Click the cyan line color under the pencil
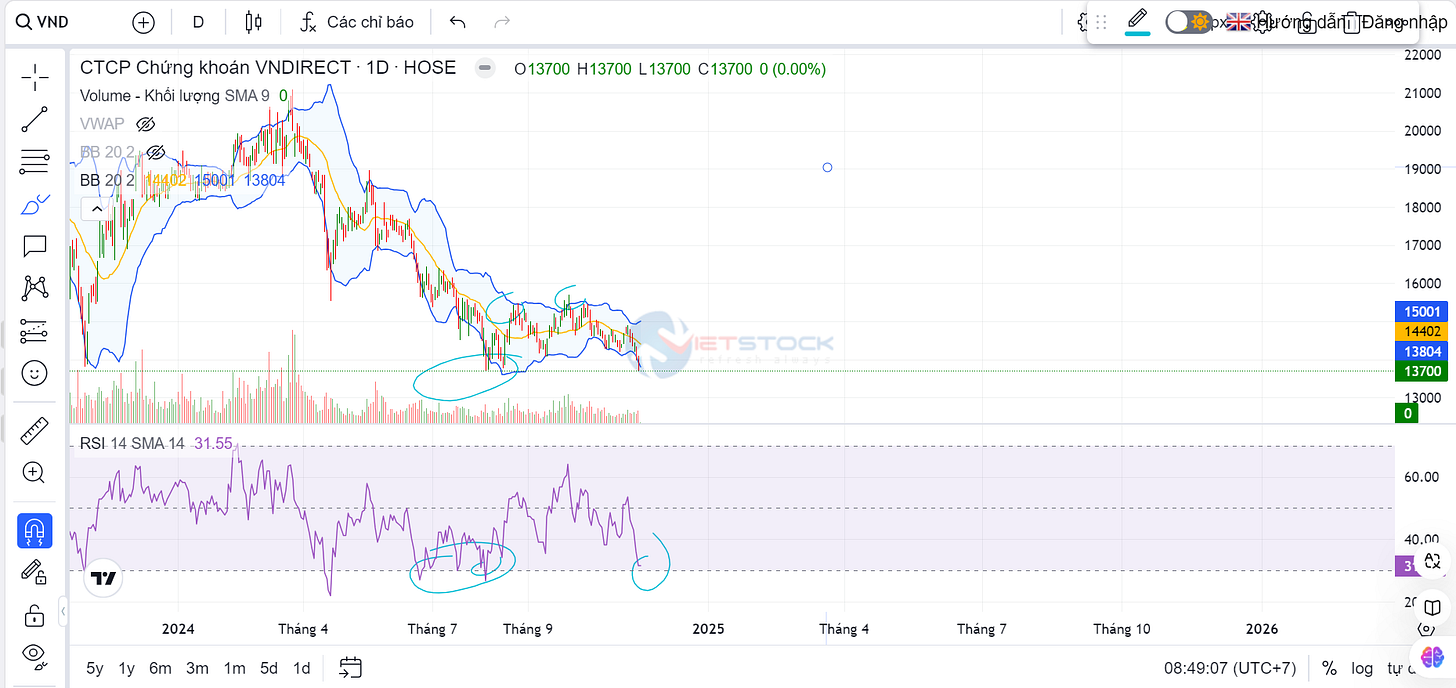 [x=1137, y=33]
